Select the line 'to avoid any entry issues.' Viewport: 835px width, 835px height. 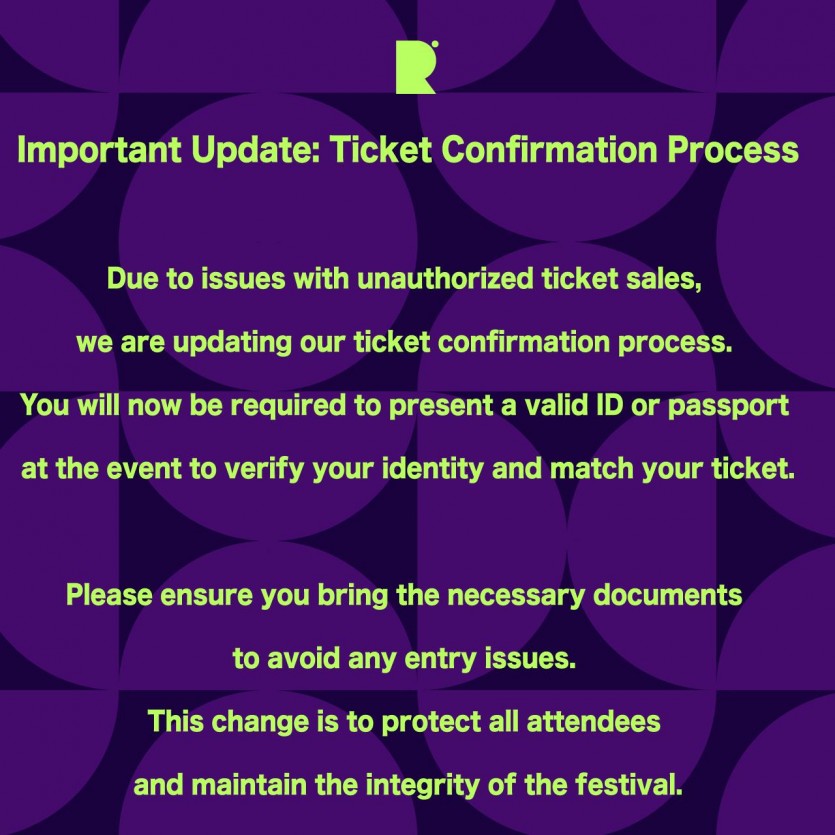coord(405,658)
